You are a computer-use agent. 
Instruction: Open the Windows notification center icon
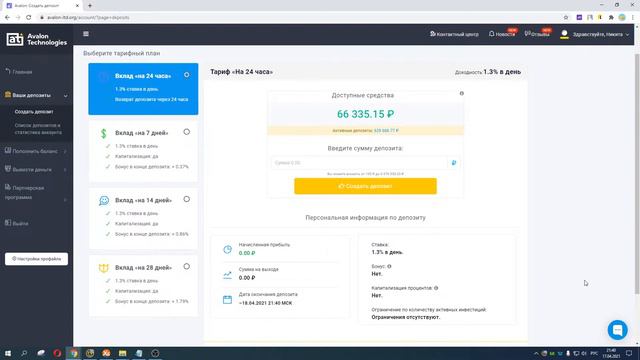(629, 353)
